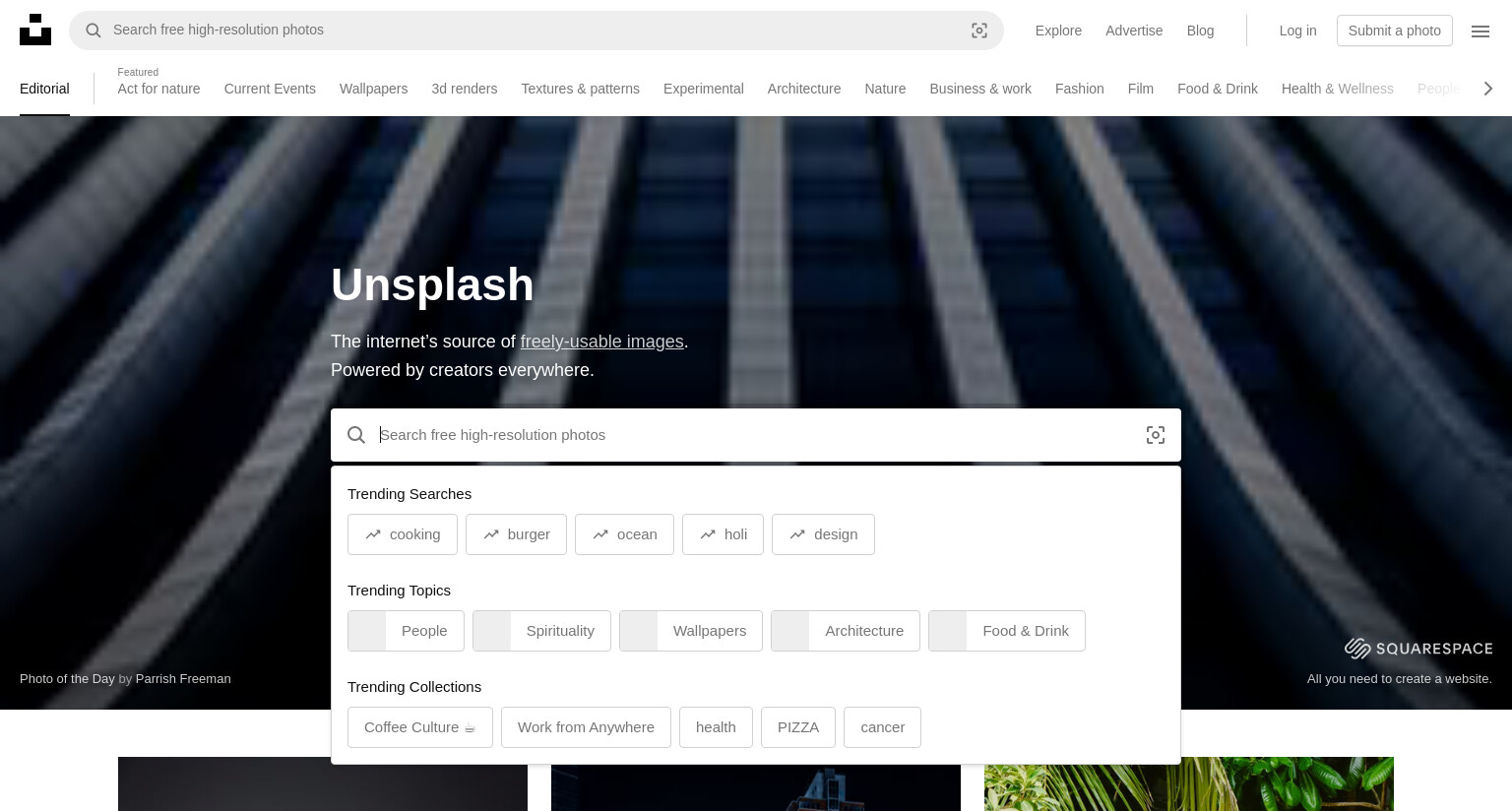Image resolution: width=1512 pixels, height=811 pixels.
Task: Click Log in
Action: pyautogui.click(x=1297, y=31)
